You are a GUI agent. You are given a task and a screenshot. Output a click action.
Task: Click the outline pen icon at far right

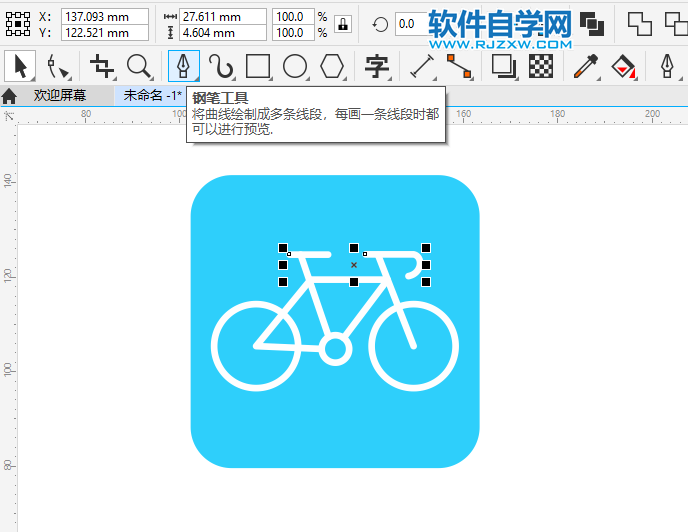coord(668,66)
